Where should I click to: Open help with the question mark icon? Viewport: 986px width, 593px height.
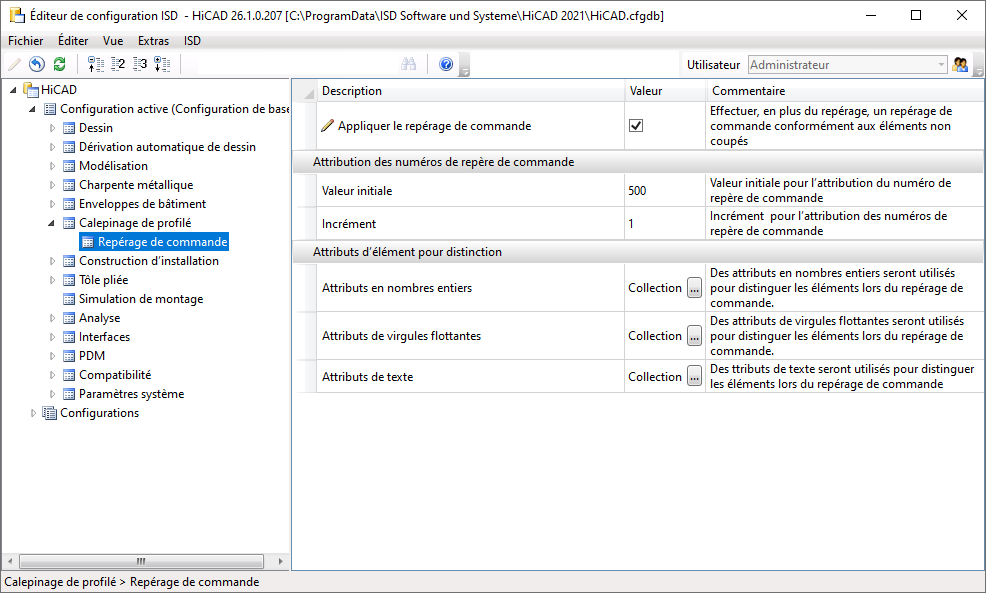[446, 64]
